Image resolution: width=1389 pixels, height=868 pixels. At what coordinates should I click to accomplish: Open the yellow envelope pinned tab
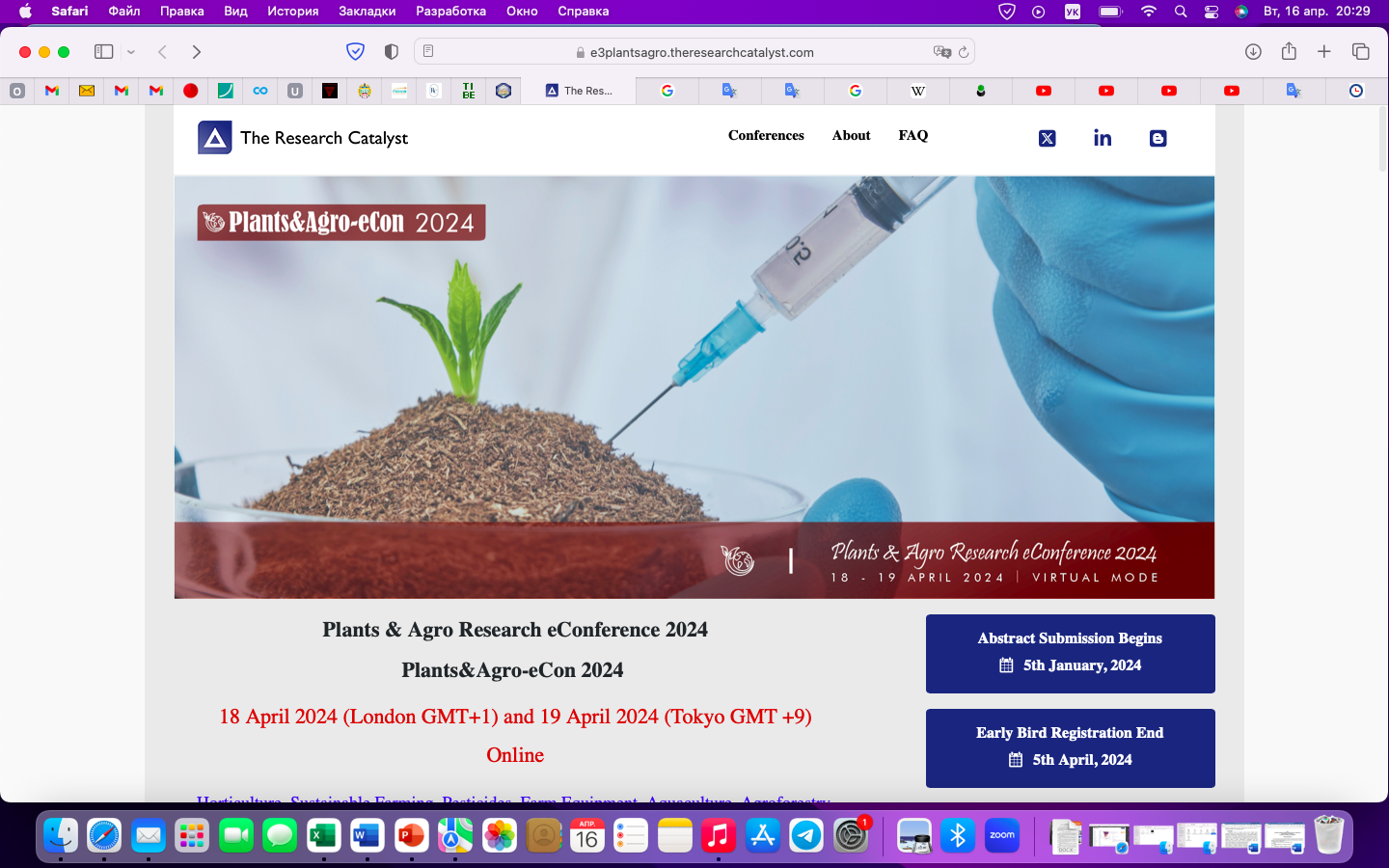87,91
